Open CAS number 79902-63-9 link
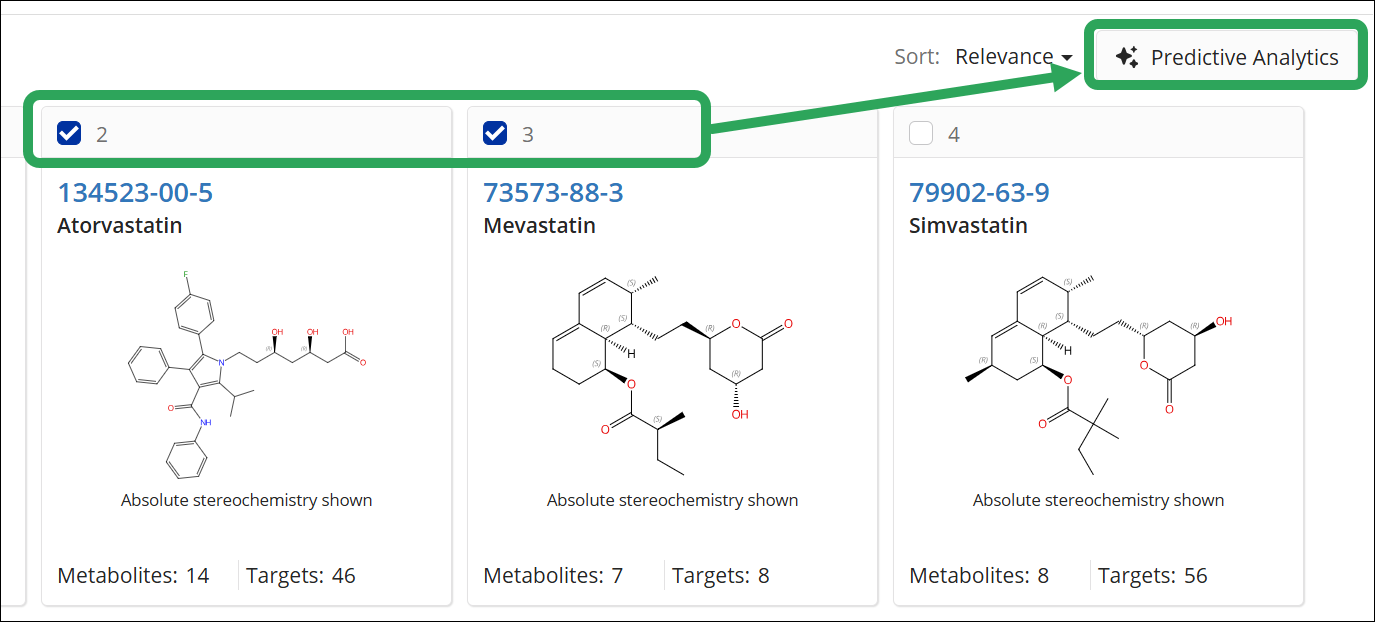Image resolution: width=1375 pixels, height=622 pixels. (x=979, y=192)
